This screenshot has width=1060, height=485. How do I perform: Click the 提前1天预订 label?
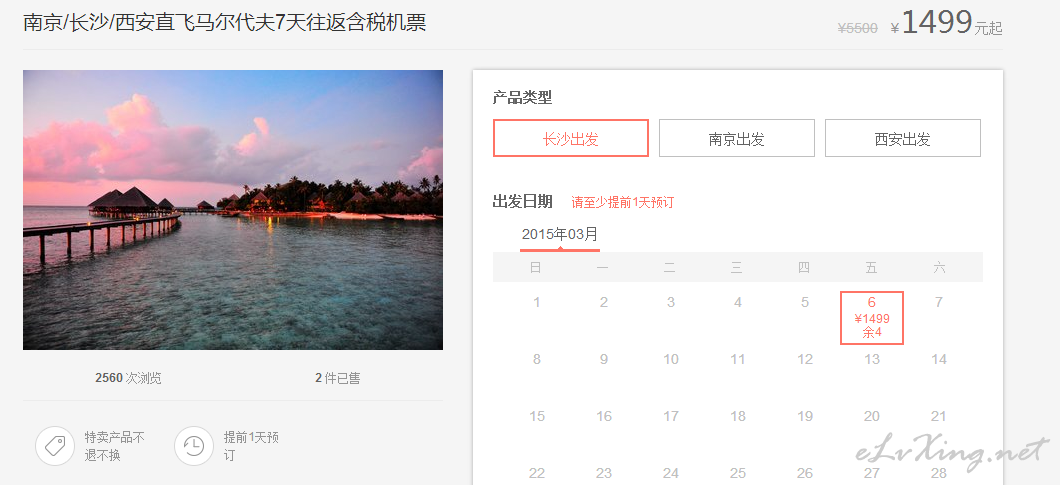click(251, 446)
